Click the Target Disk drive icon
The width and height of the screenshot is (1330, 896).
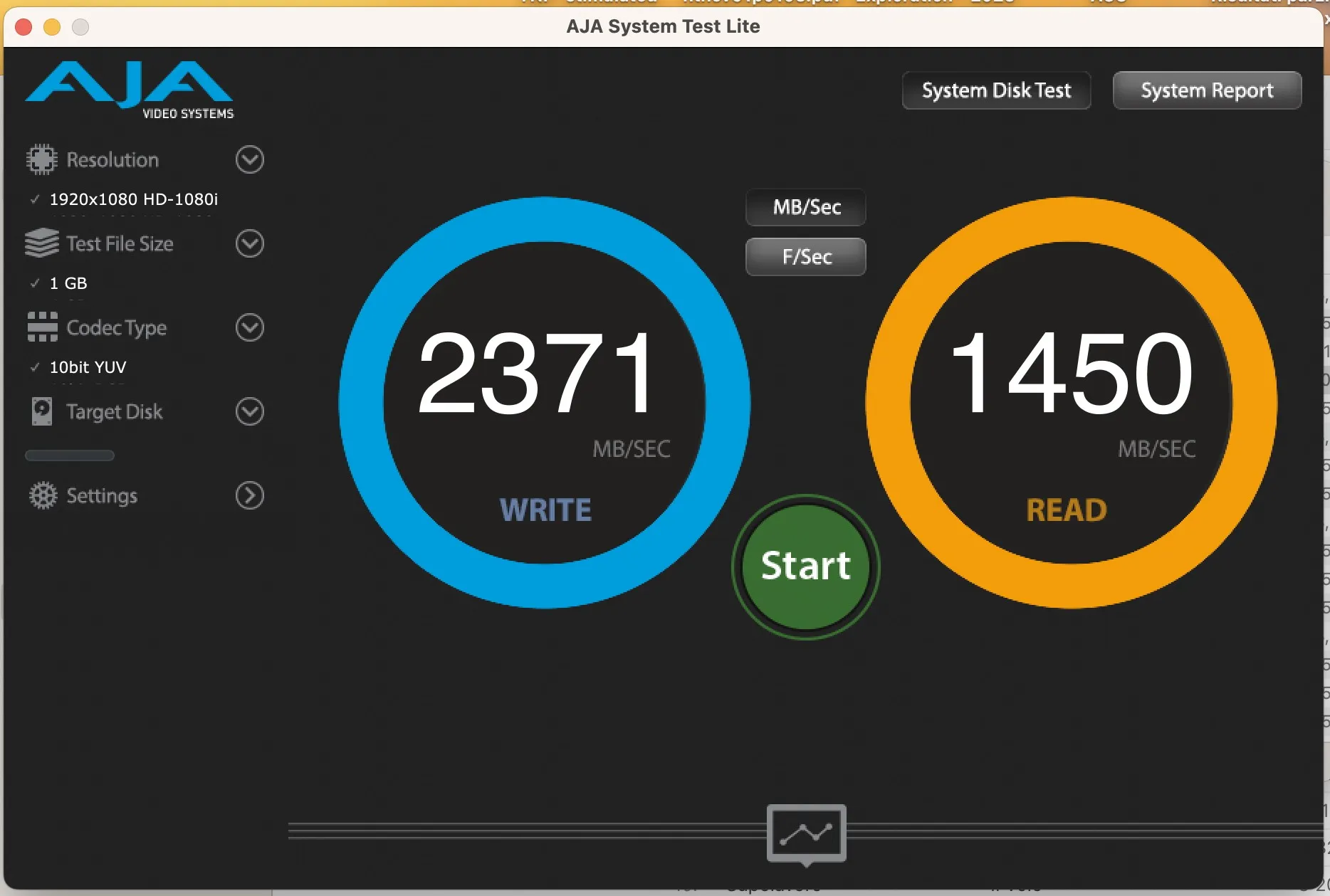pos(41,411)
